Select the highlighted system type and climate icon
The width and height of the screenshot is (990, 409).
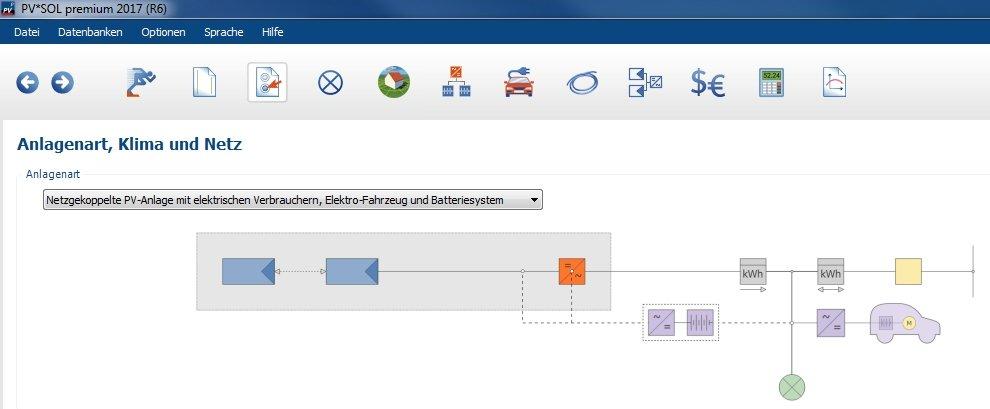click(x=267, y=82)
